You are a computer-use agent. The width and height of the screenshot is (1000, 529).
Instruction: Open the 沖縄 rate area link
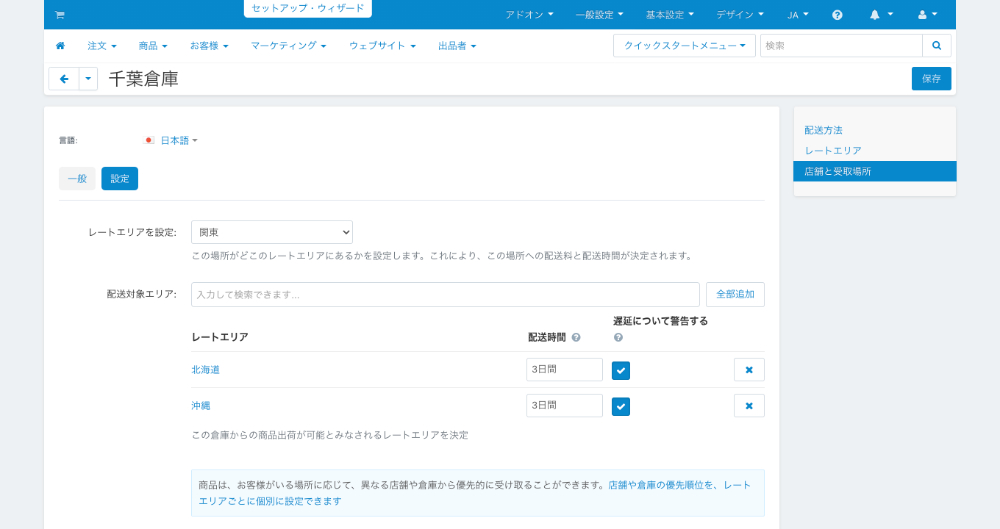point(201,405)
